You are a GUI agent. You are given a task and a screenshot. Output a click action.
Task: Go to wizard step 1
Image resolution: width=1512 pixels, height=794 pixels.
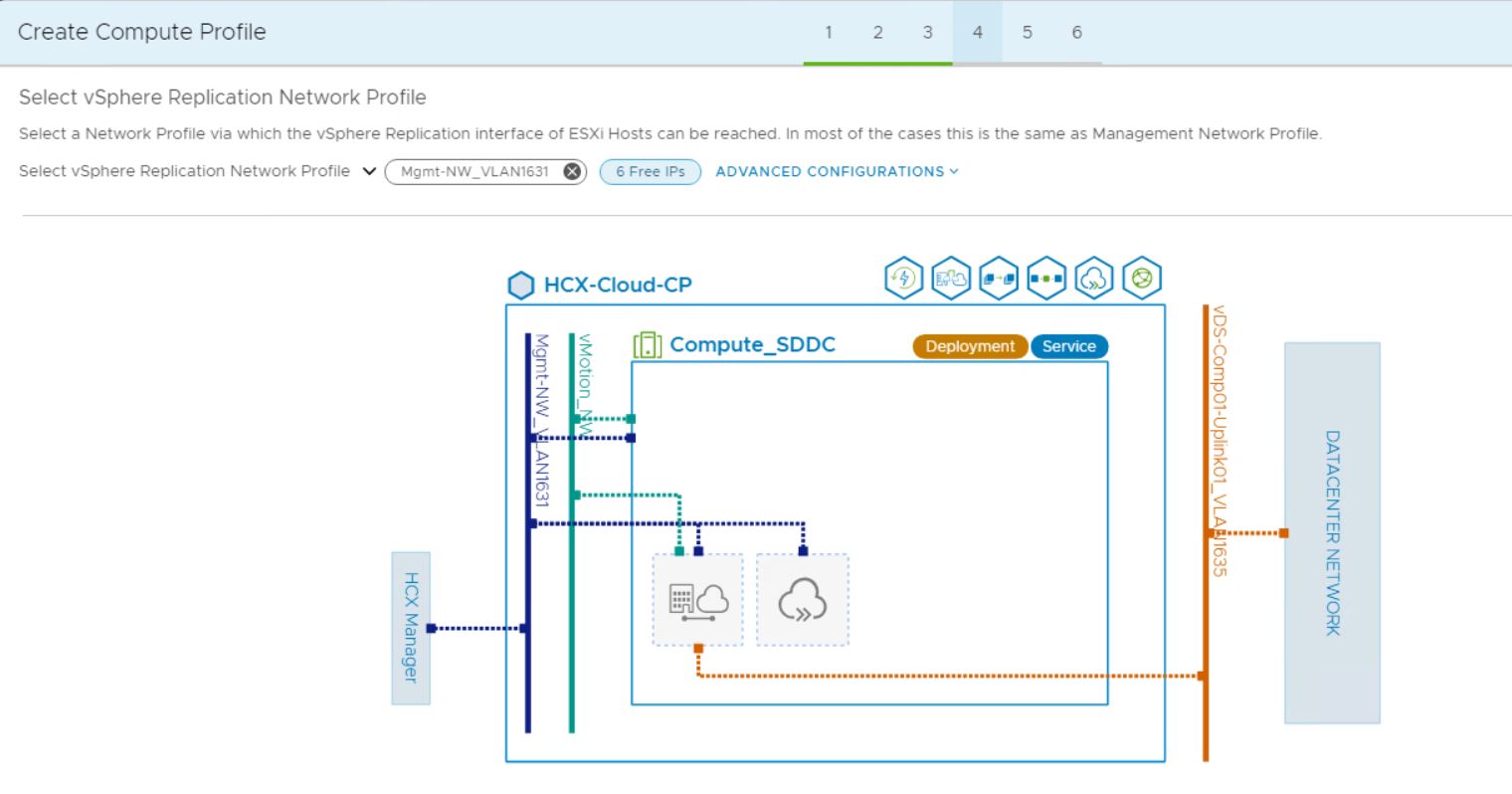pyautogui.click(x=829, y=33)
